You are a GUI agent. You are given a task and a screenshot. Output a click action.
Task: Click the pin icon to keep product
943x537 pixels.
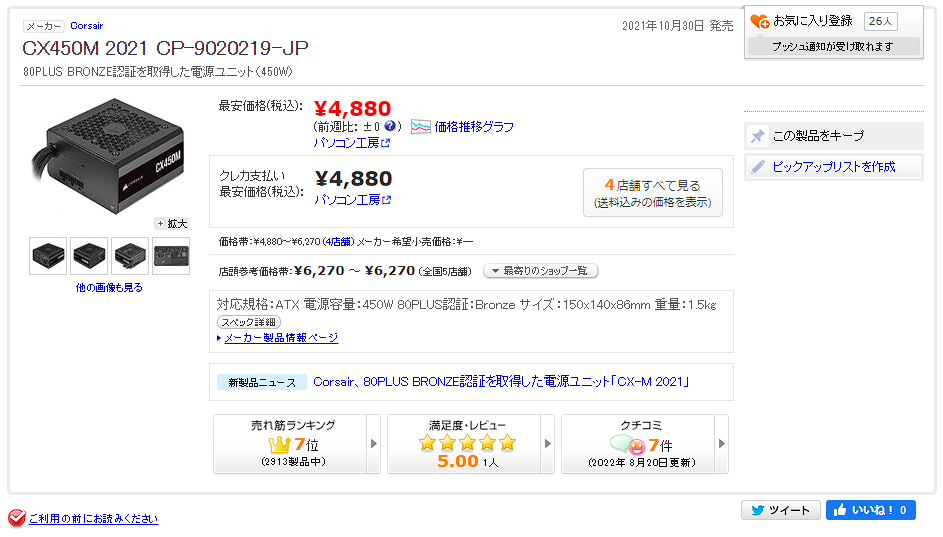758,136
